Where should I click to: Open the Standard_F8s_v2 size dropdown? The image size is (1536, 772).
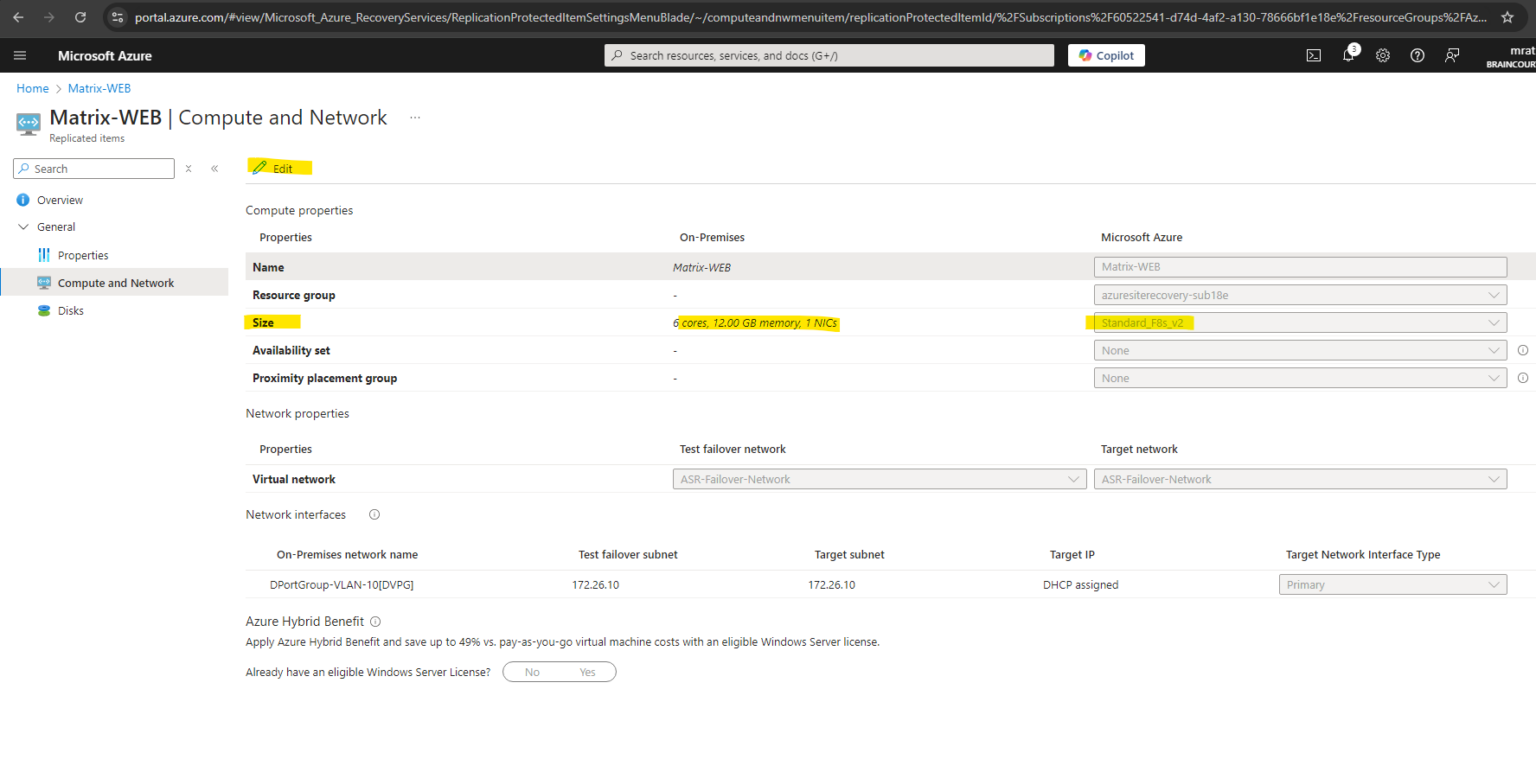coord(1300,322)
